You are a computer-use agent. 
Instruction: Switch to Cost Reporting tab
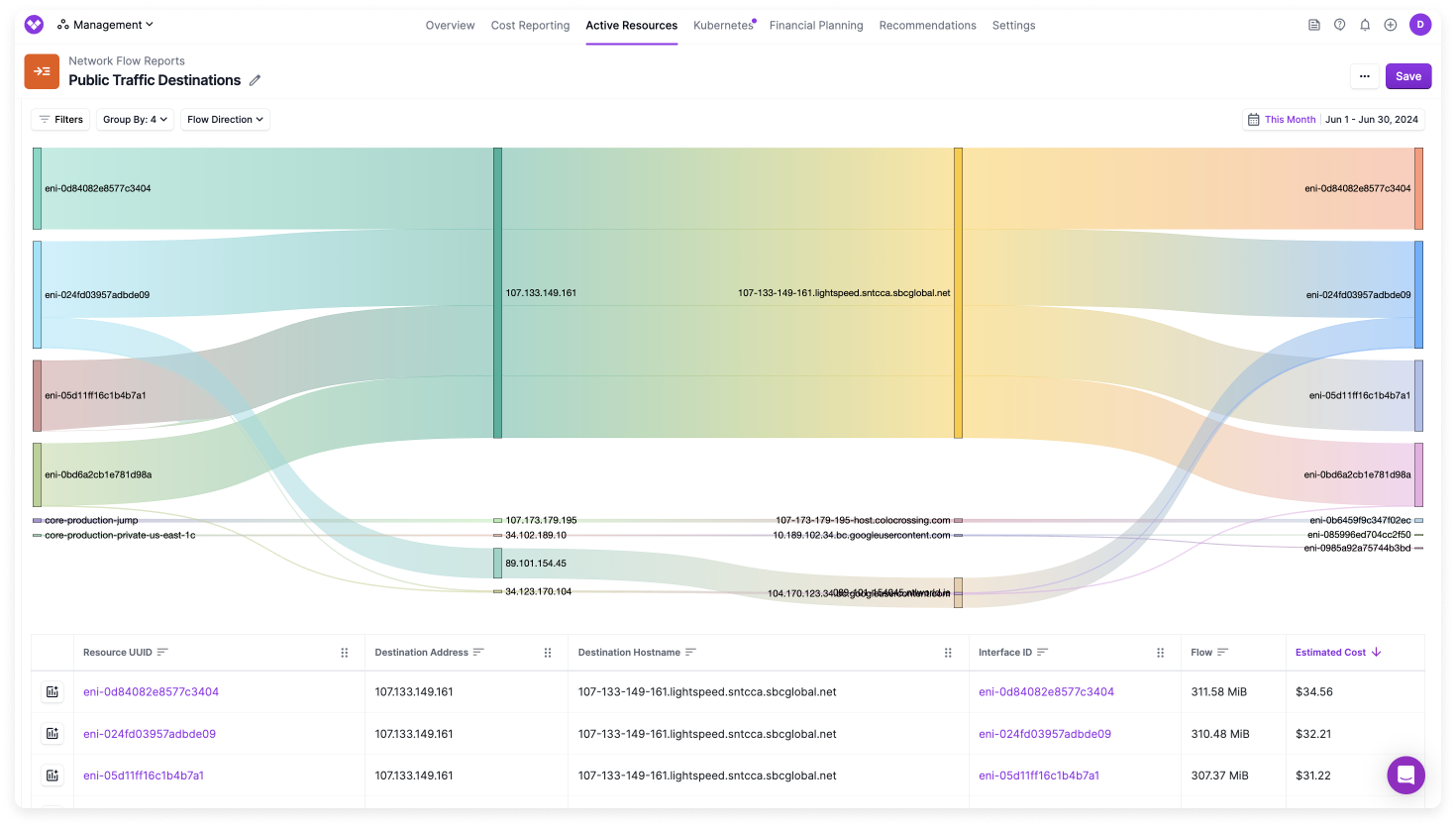530,26
